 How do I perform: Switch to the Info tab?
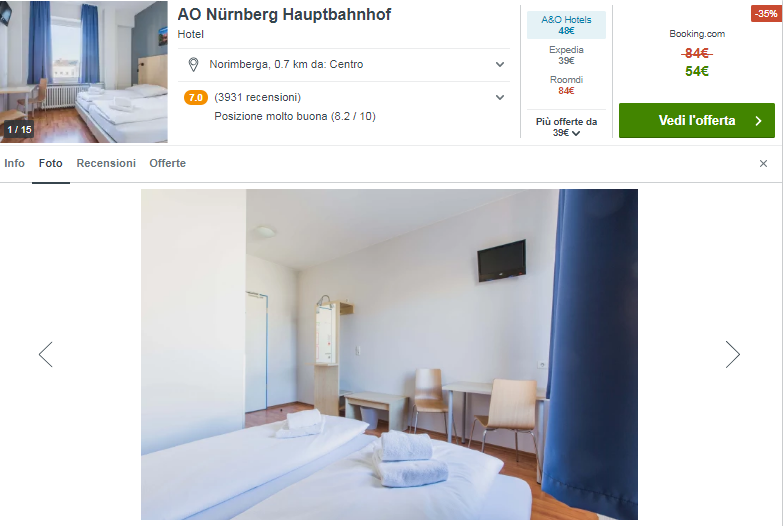pyautogui.click(x=14, y=163)
